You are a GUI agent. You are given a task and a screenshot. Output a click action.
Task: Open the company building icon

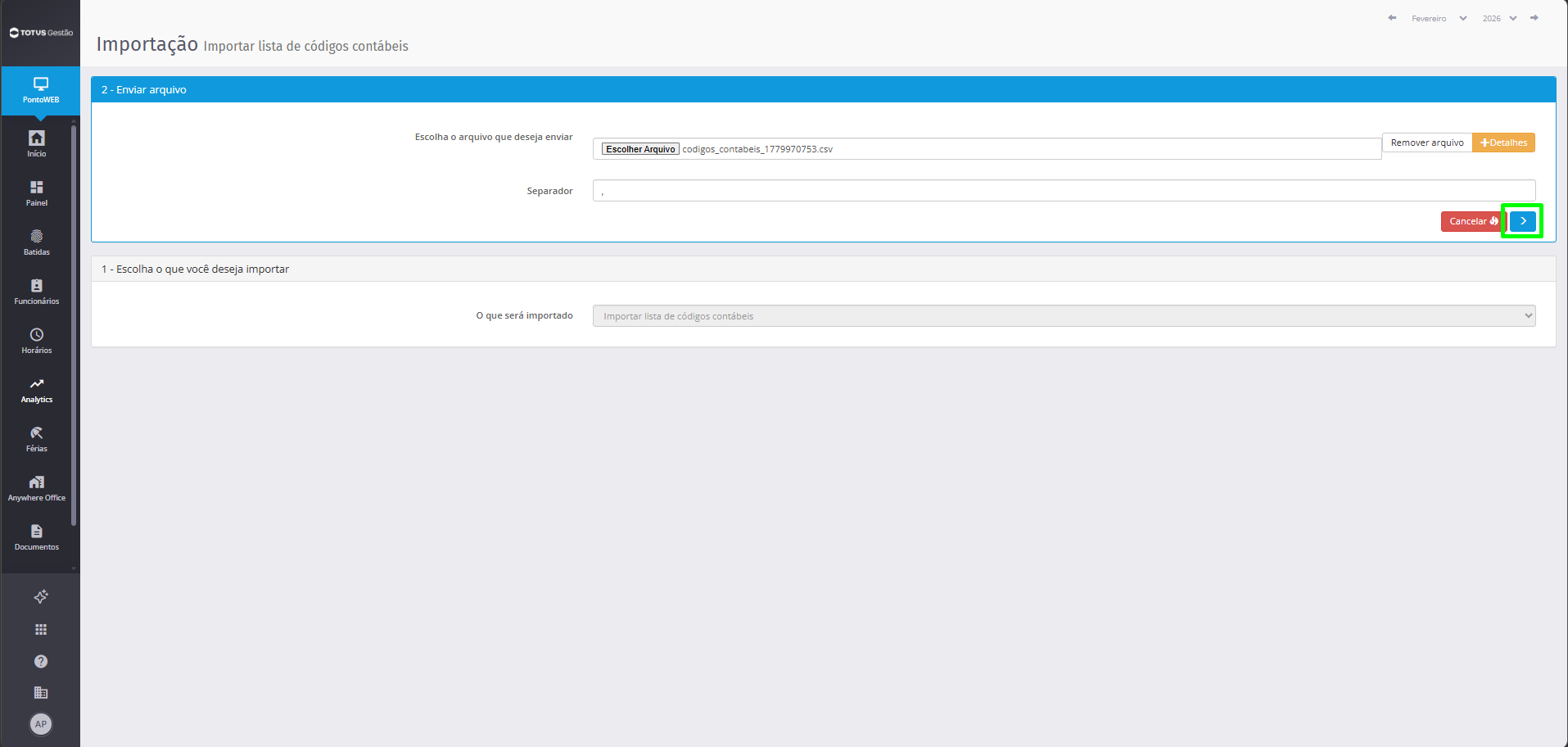(41, 692)
